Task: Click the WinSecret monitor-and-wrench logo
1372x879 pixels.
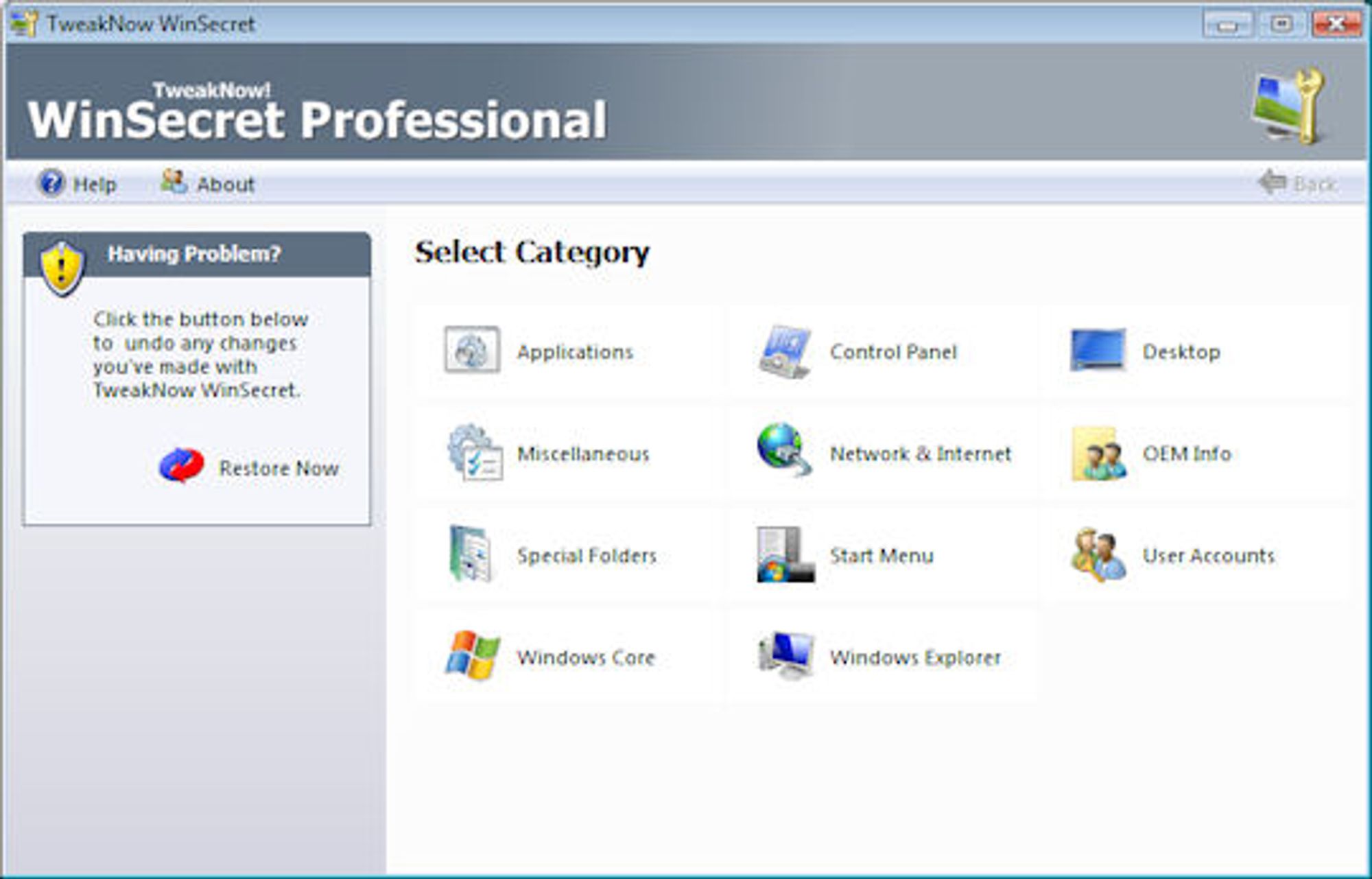Action: point(1290,105)
